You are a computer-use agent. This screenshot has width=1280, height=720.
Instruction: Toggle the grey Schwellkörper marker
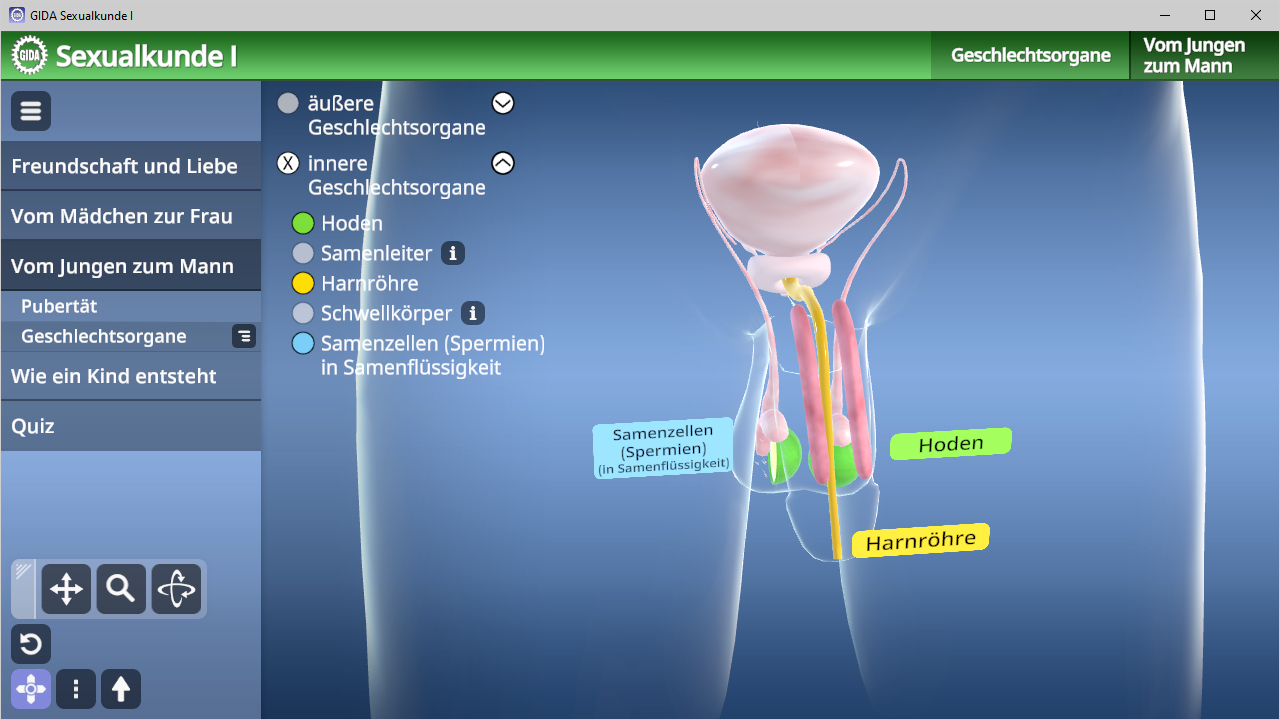[x=303, y=313]
